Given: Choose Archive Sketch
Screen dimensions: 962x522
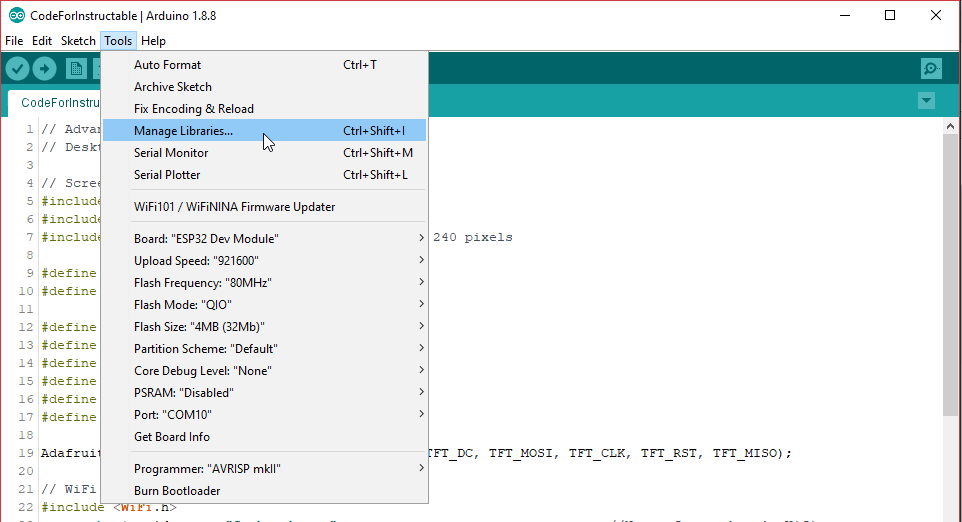Looking at the screenshot, I should click(x=264, y=86).
